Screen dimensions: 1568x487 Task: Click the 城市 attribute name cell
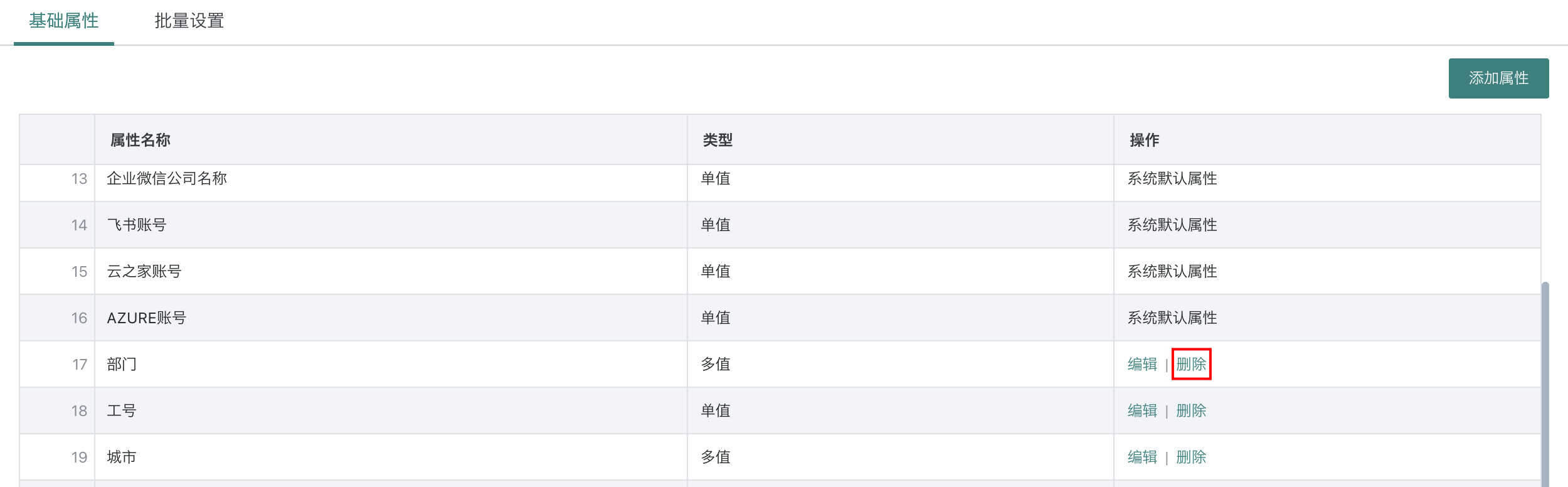tap(122, 458)
